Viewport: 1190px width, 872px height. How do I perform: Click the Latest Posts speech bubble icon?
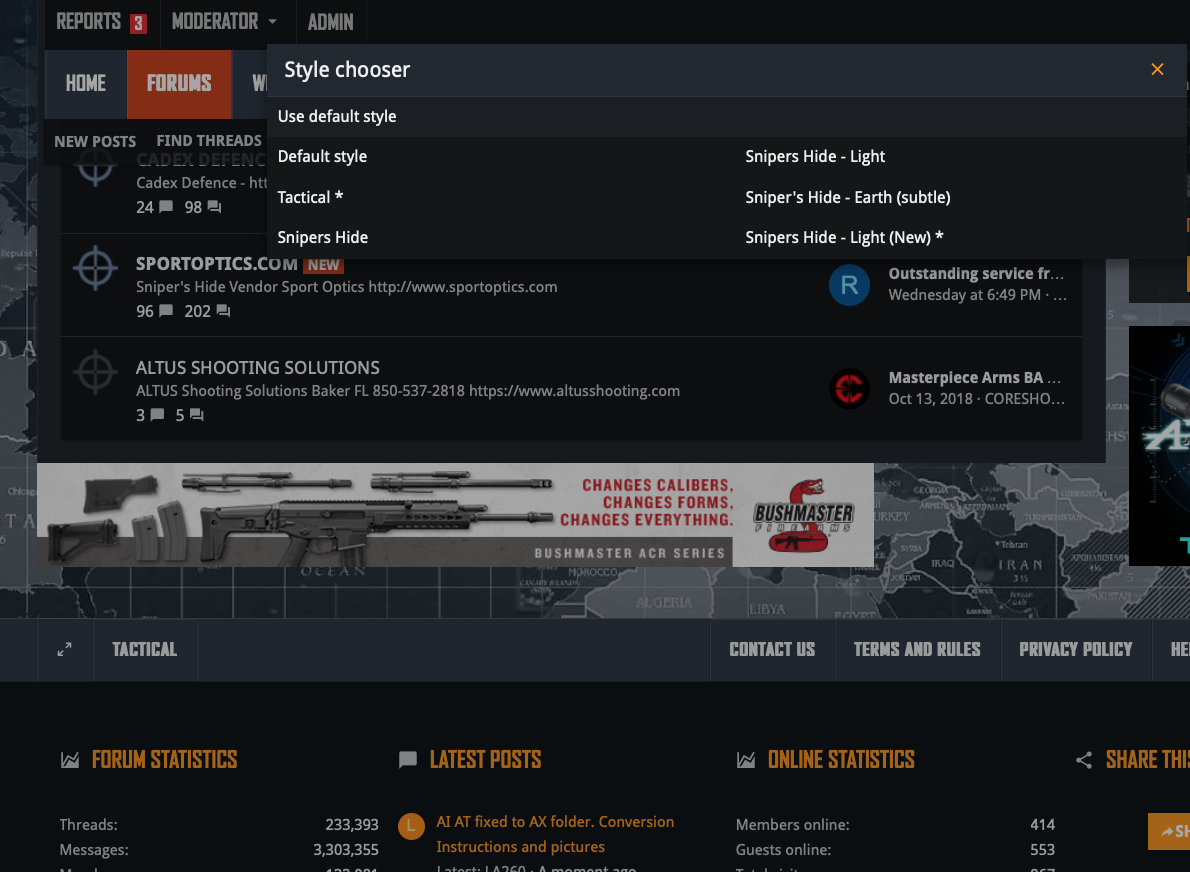coord(408,760)
